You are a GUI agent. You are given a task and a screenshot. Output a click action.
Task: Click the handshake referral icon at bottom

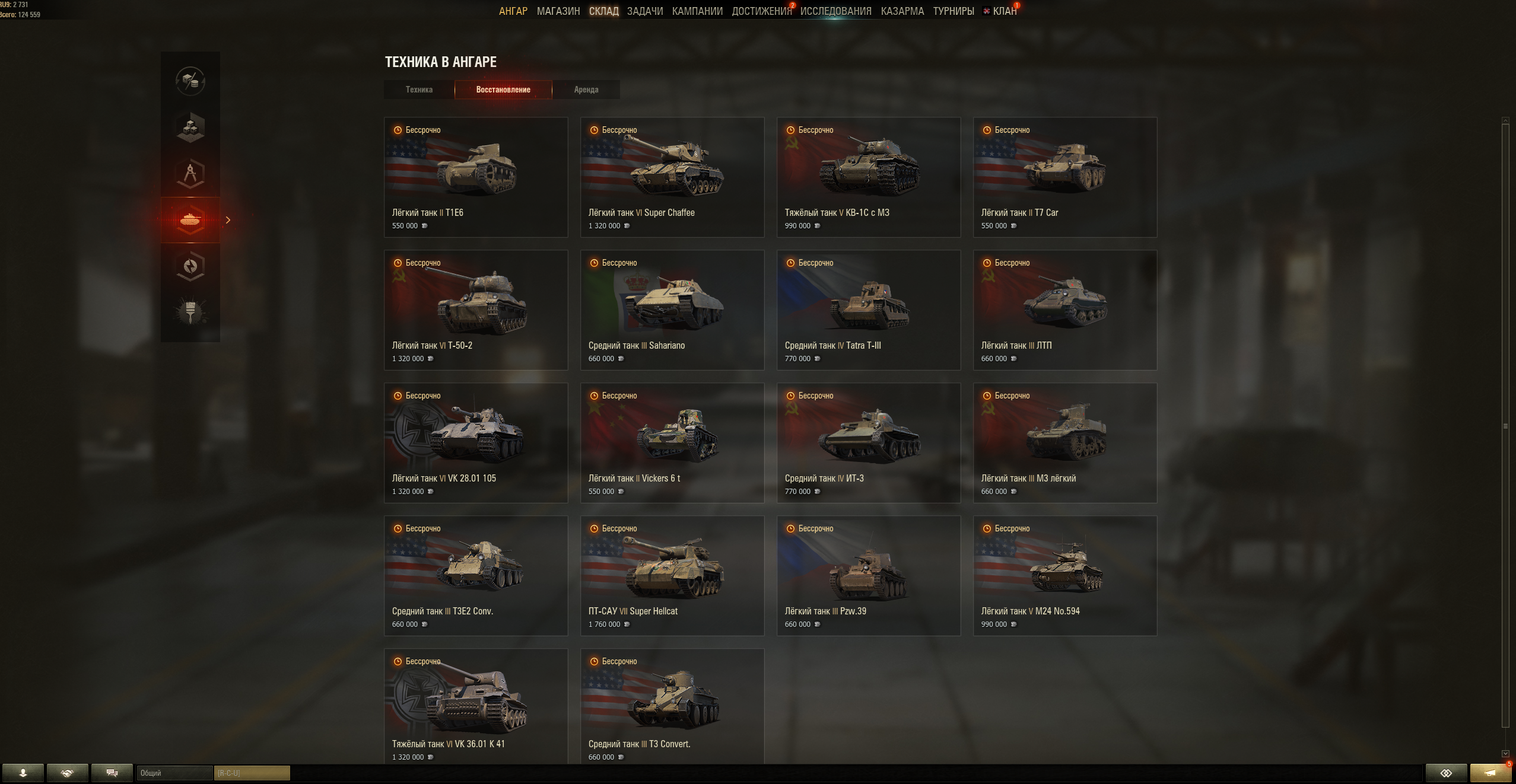pyautogui.click(x=67, y=773)
